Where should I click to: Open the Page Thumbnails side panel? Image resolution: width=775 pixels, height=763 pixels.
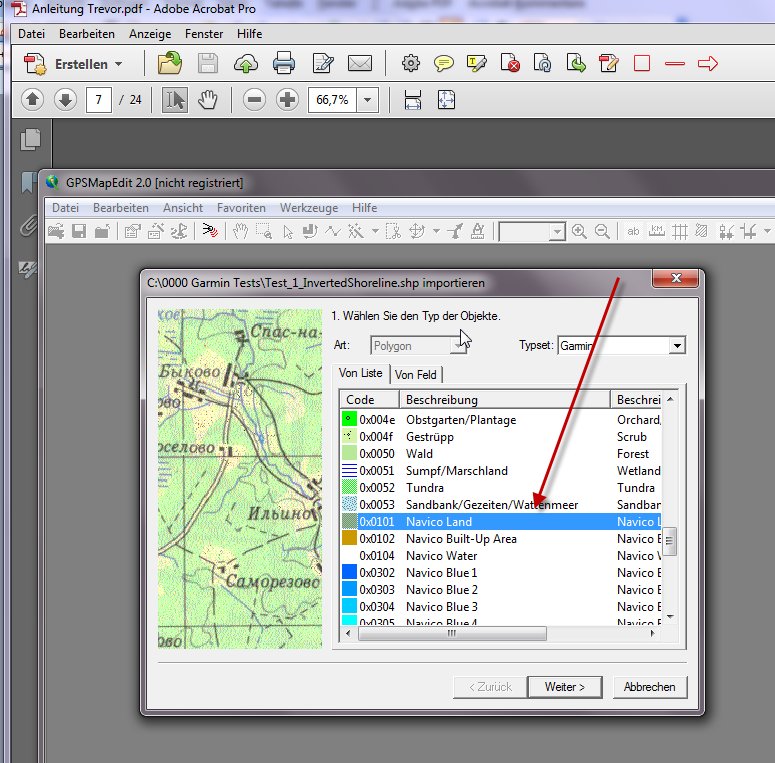(x=31, y=140)
